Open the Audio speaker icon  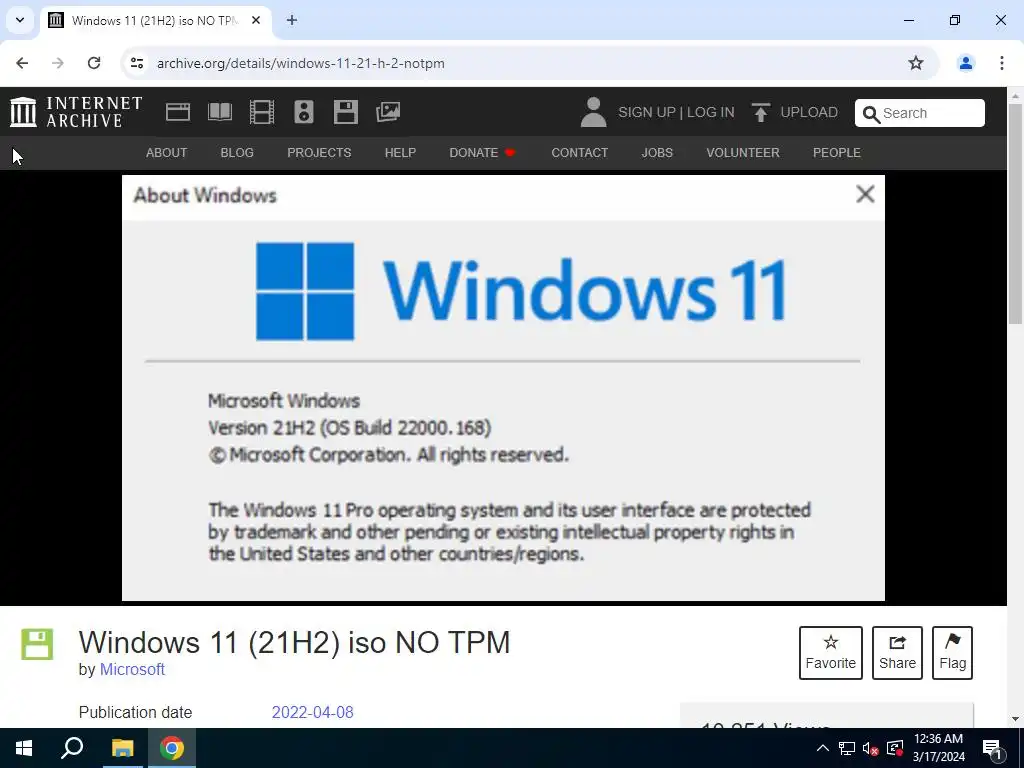(304, 112)
